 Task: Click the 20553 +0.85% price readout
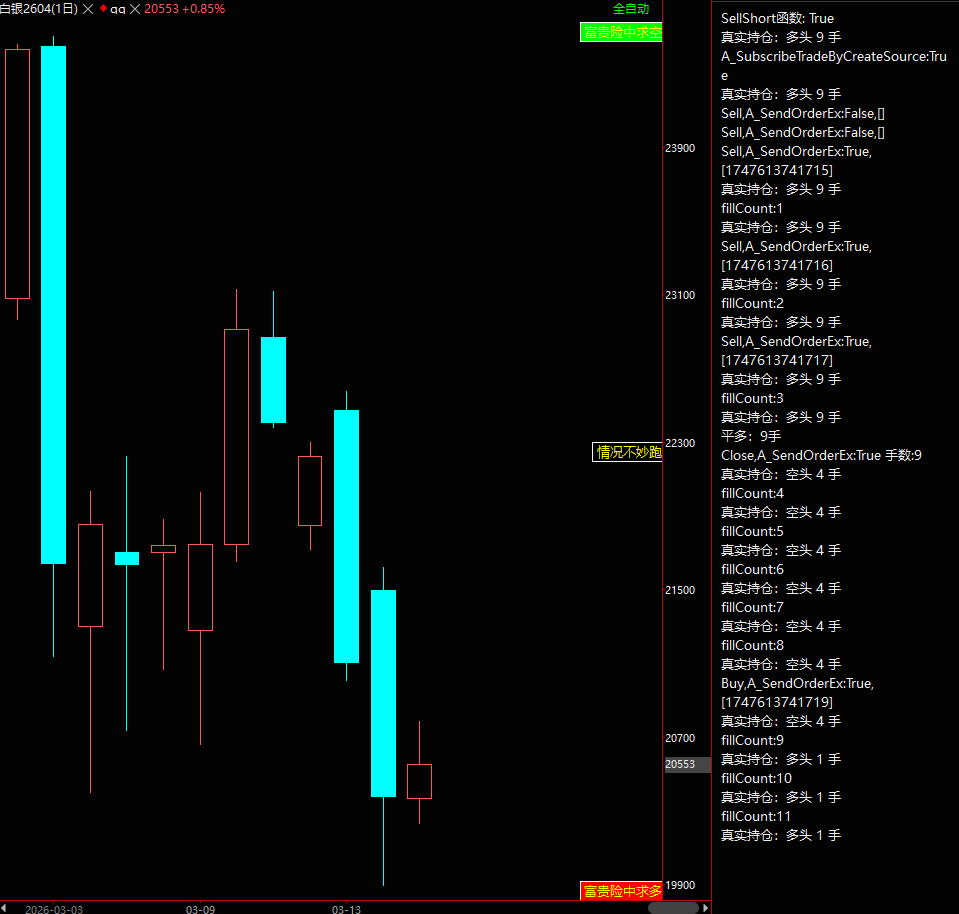coord(184,9)
